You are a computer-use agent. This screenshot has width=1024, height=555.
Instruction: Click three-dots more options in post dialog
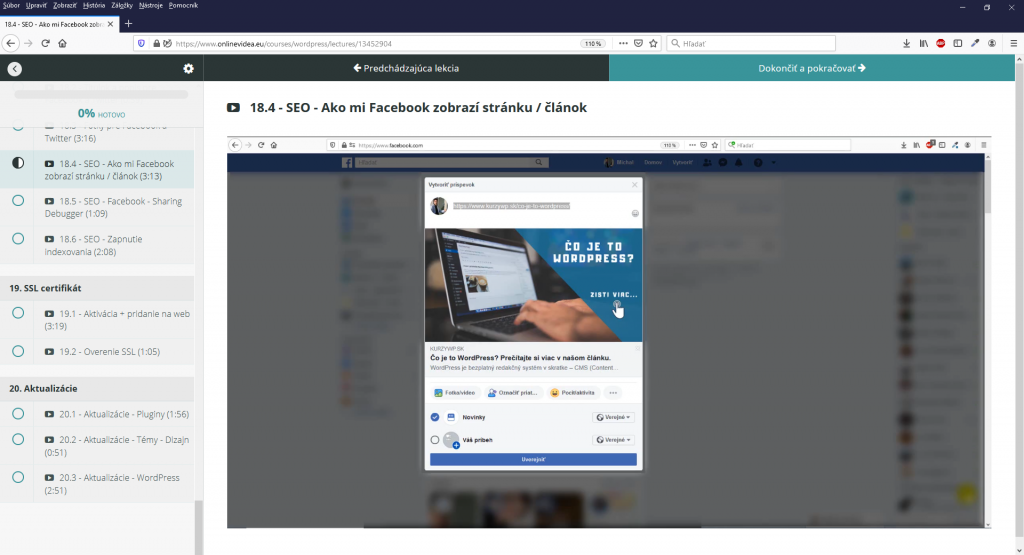click(x=613, y=392)
